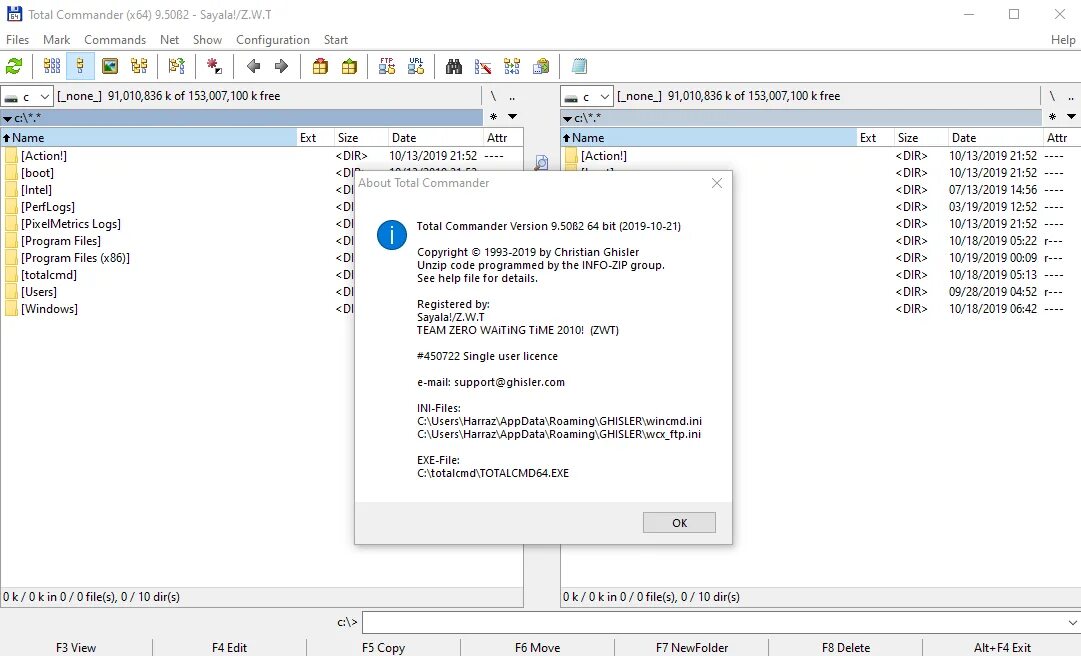The width and height of the screenshot is (1081, 656).
Task: Open file search with binoculars icon
Action: tap(454, 66)
